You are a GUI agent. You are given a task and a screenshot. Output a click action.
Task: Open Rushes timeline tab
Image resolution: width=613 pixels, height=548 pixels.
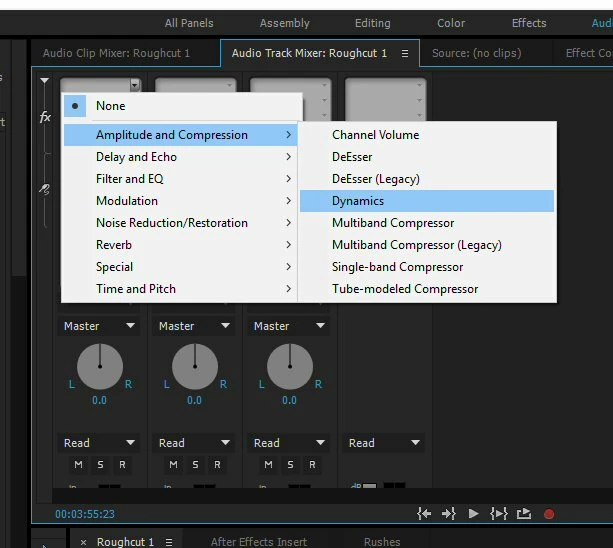[382, 542]
